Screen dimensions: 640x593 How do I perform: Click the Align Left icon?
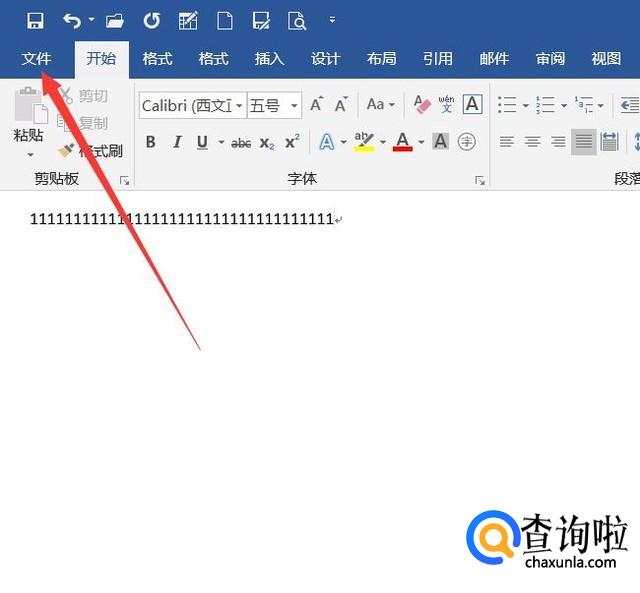(507, 142)
